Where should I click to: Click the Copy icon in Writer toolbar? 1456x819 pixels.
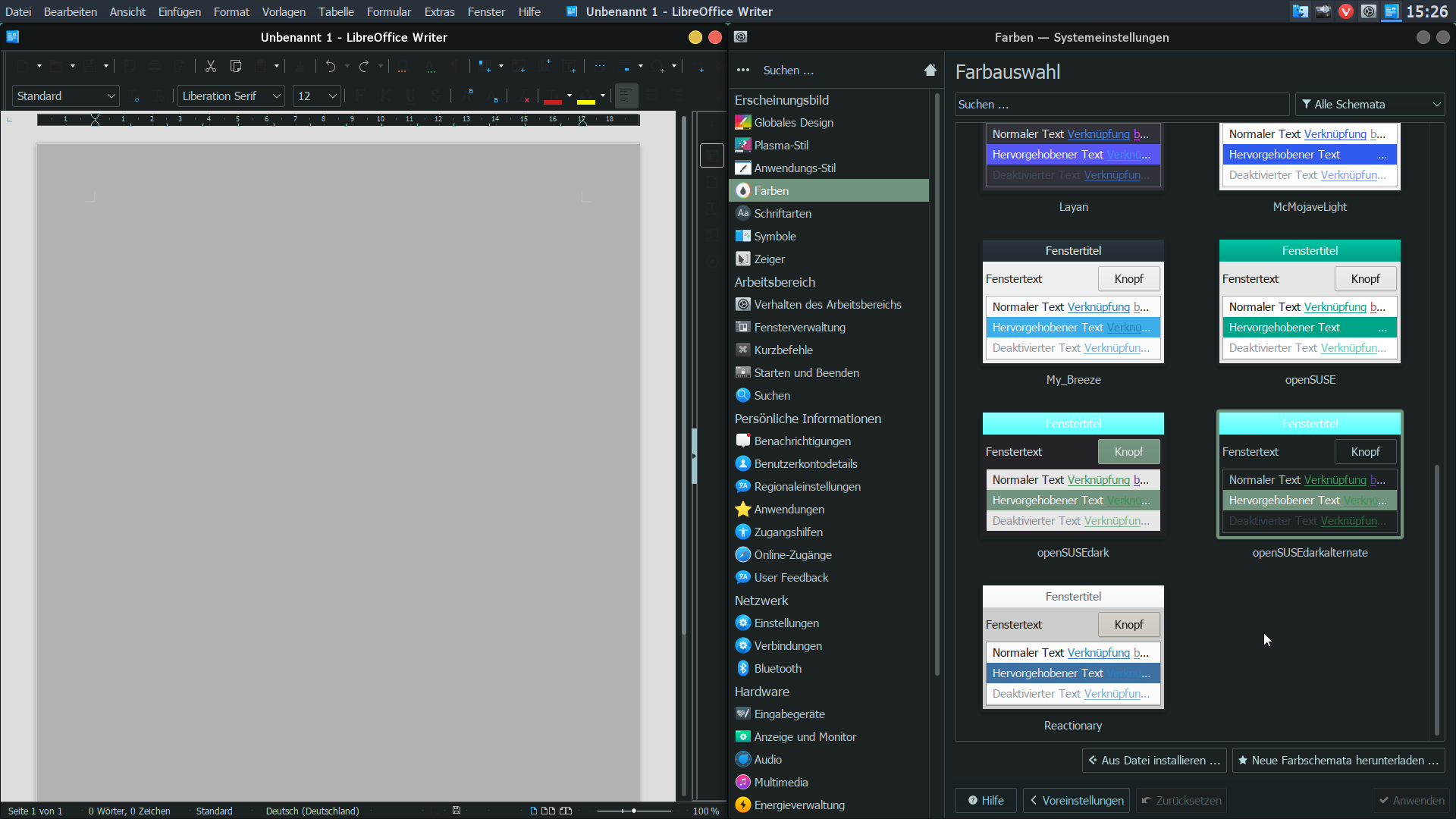[x=236, y=67]
